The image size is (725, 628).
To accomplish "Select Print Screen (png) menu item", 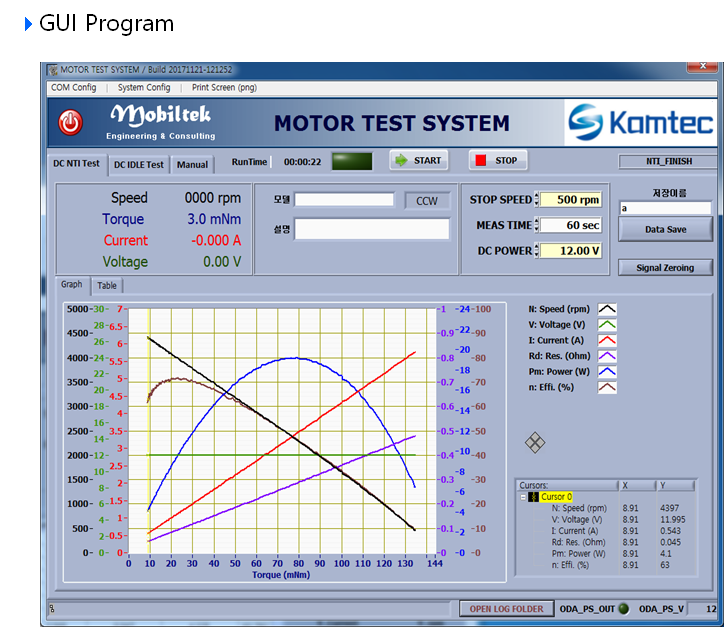I will point(224,87).
